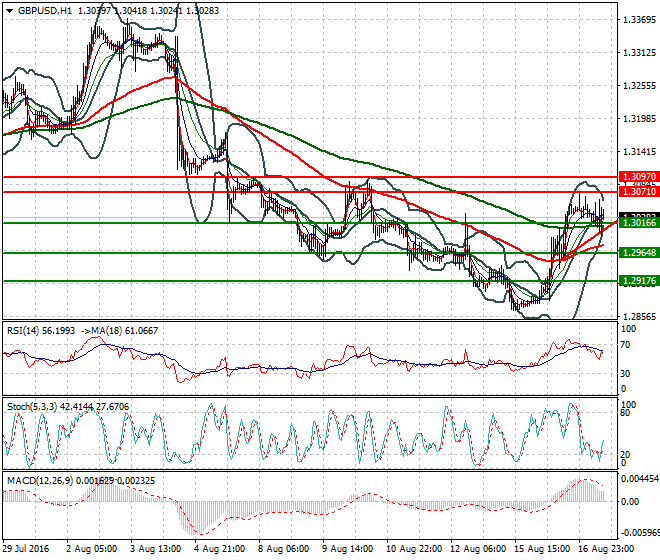Viewport: 660px width, 560px height.
Task: Click the 4 Aug 21:00 time label
Action: [220, 549]
